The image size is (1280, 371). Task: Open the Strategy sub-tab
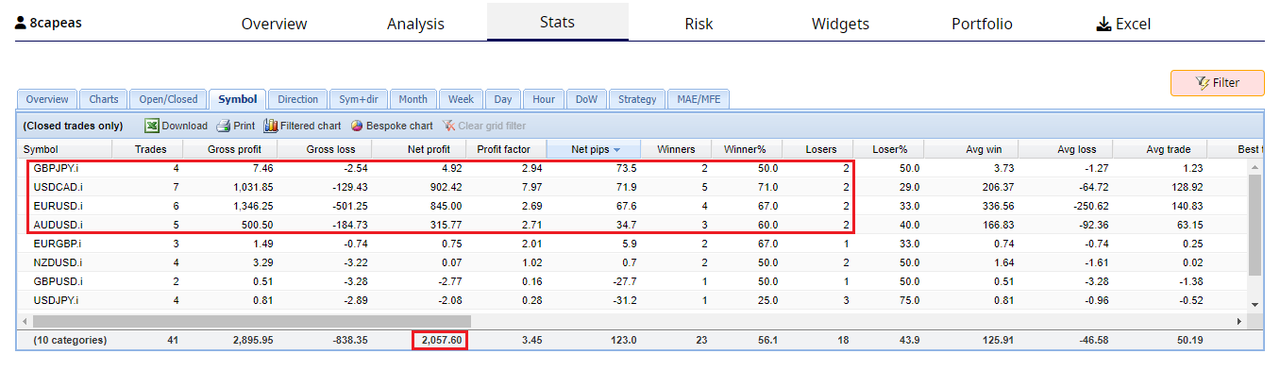coord(637,99)
